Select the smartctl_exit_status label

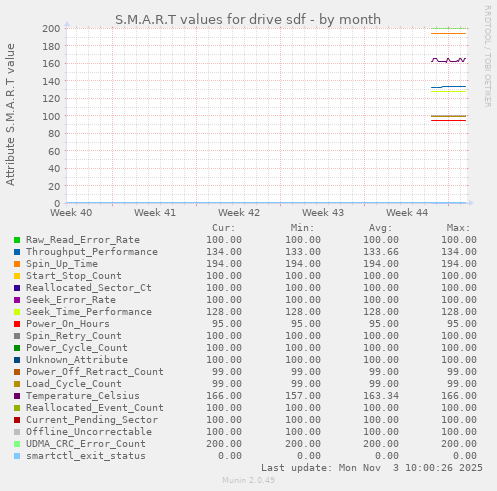pyautogui.click(x=86, y=456)
